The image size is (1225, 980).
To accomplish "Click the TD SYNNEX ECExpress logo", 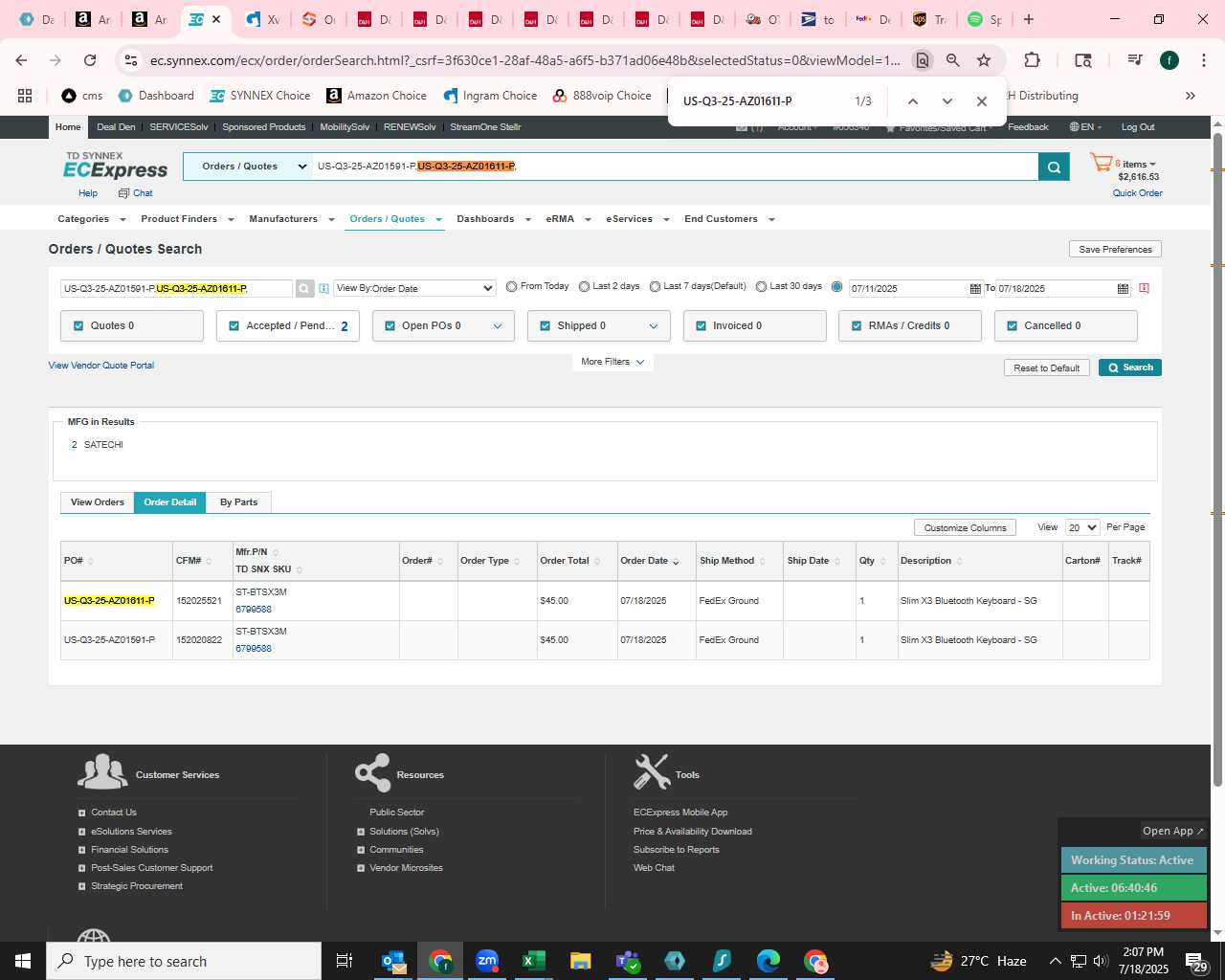I will point(115,166).
